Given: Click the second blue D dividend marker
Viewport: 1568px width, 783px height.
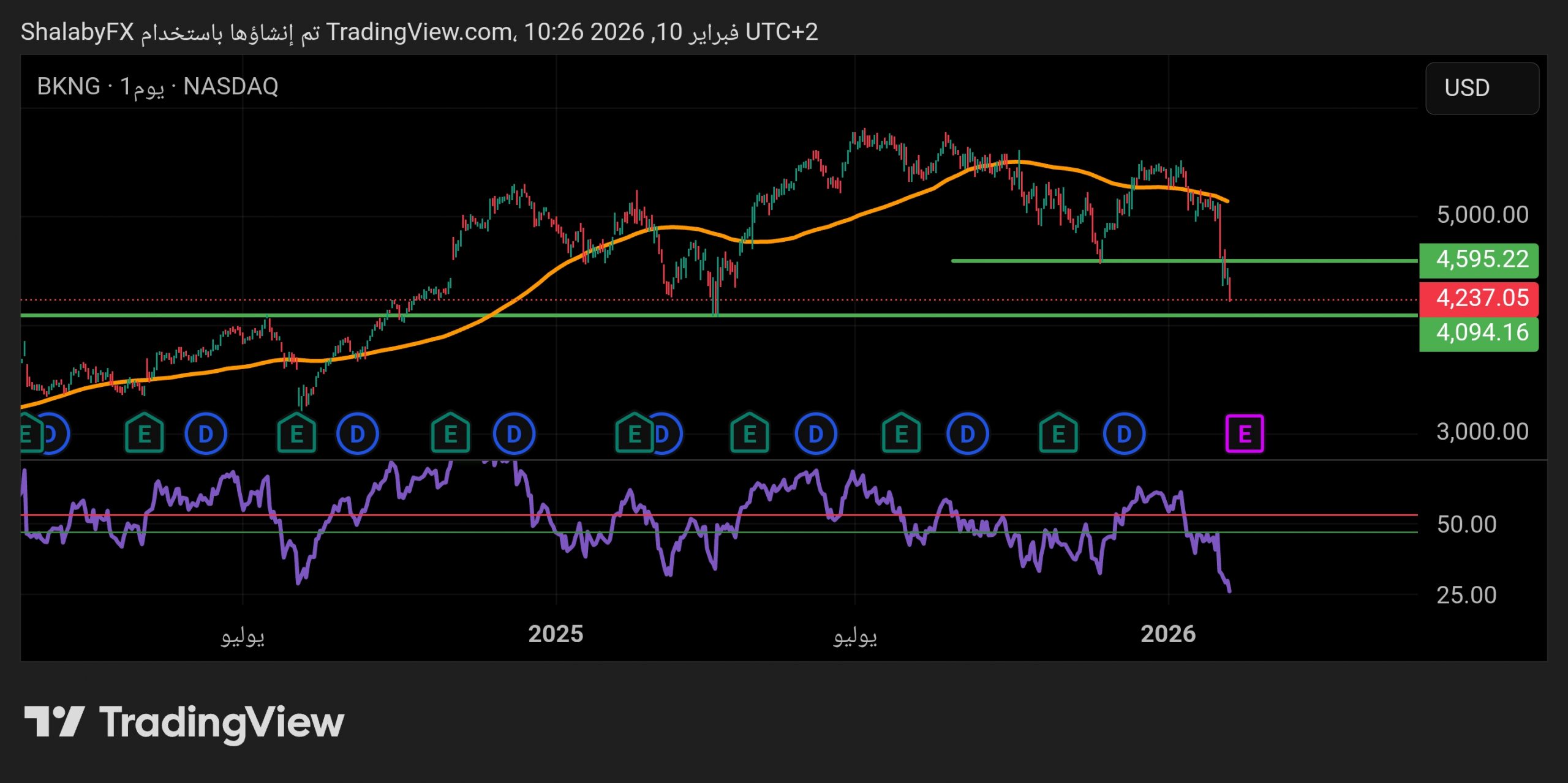Looking at the screenshot, I should [x=206, y=434].
